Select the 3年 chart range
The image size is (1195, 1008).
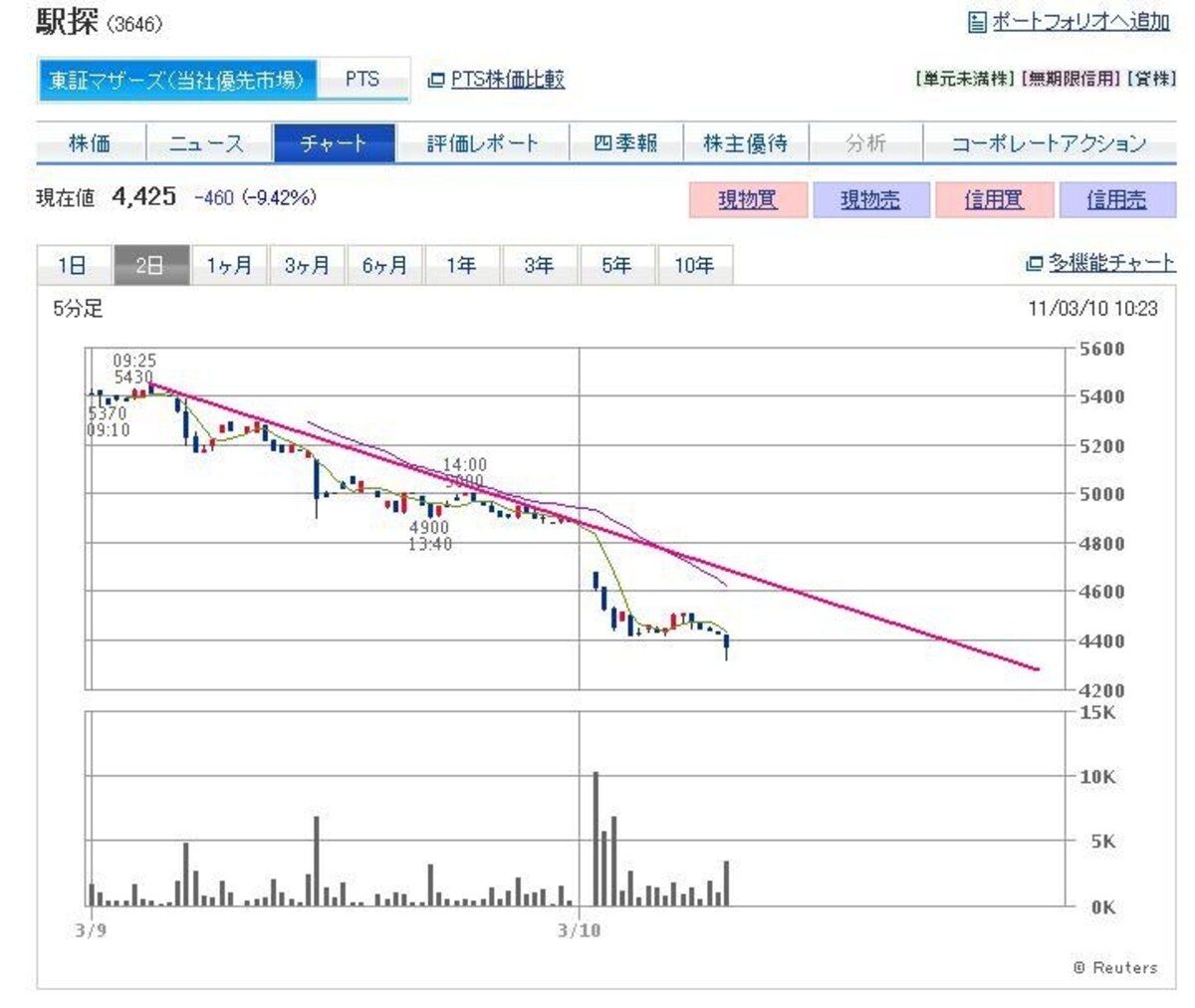click(x=539, y=266)
